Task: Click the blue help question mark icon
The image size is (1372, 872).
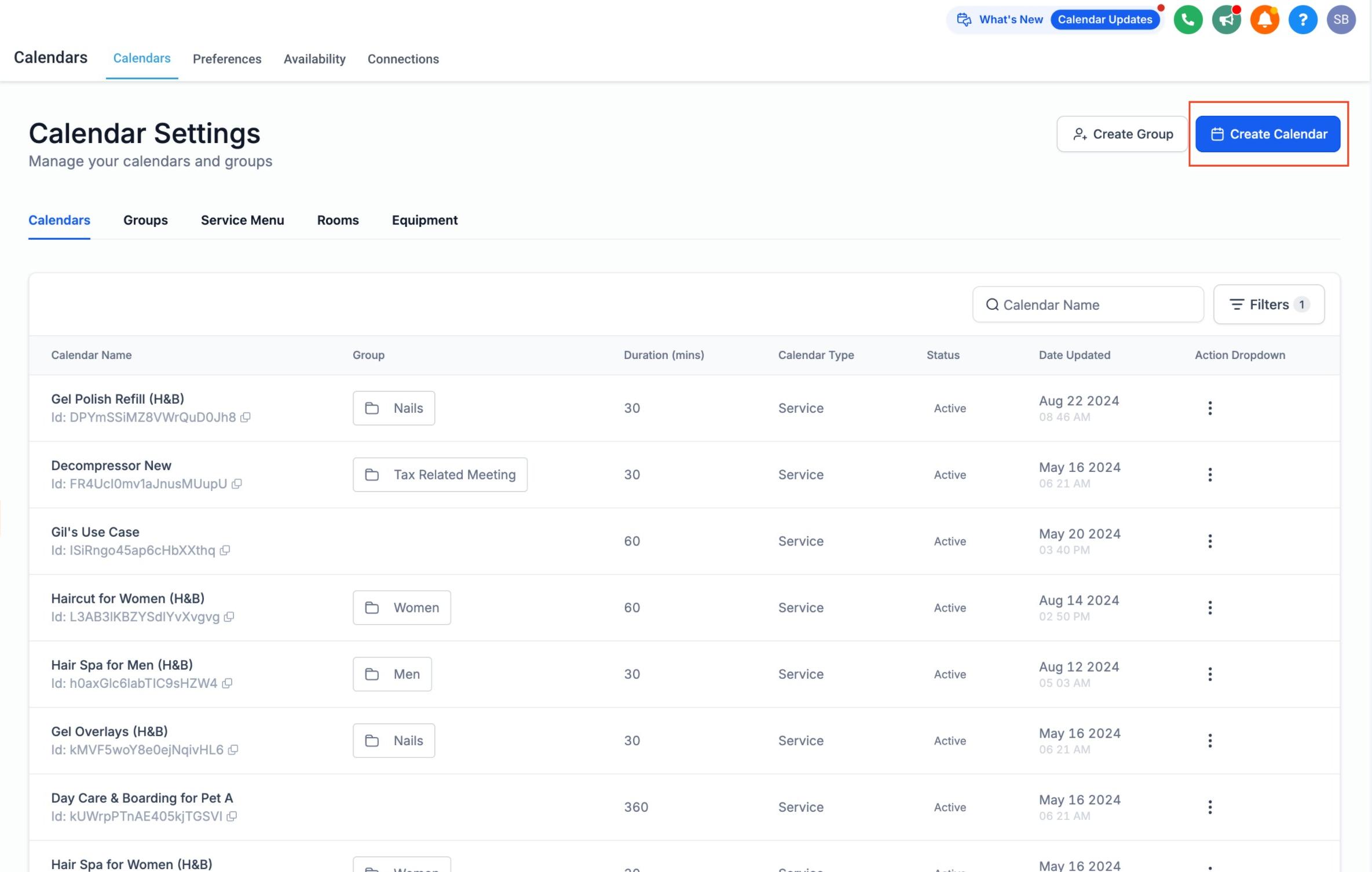Action: pos(1303,20)
